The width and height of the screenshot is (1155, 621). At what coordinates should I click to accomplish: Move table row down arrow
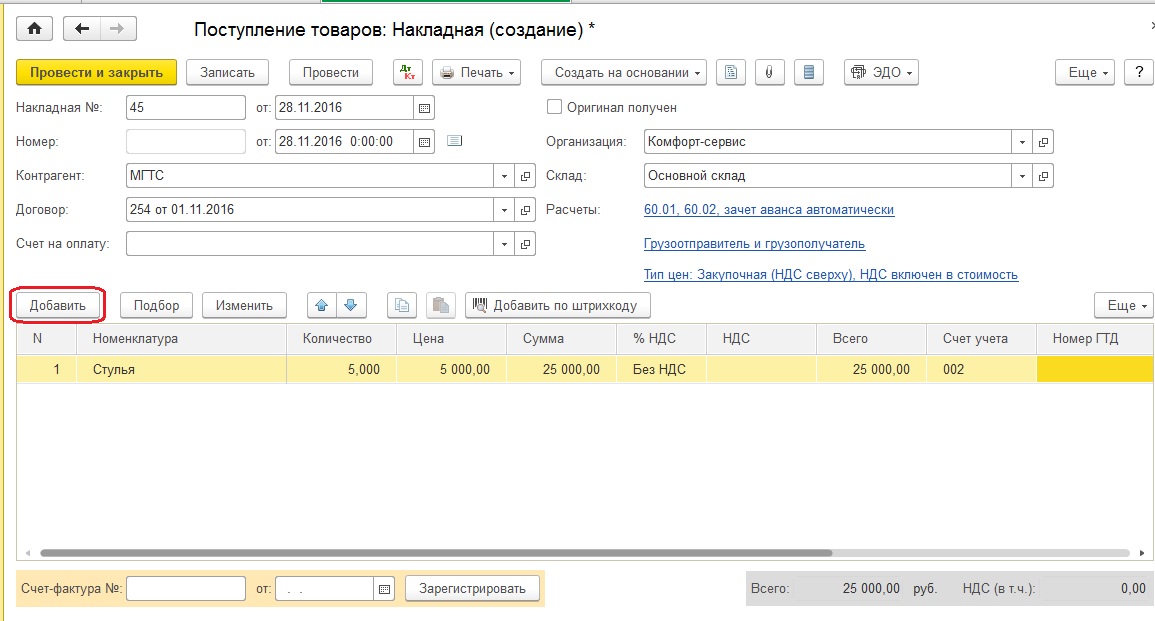point(351,305)
